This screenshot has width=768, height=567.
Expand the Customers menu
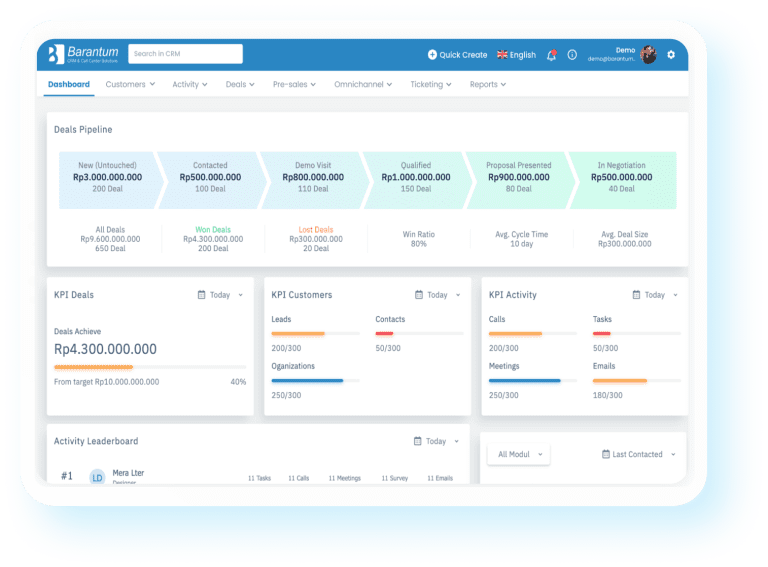[130, 84]
